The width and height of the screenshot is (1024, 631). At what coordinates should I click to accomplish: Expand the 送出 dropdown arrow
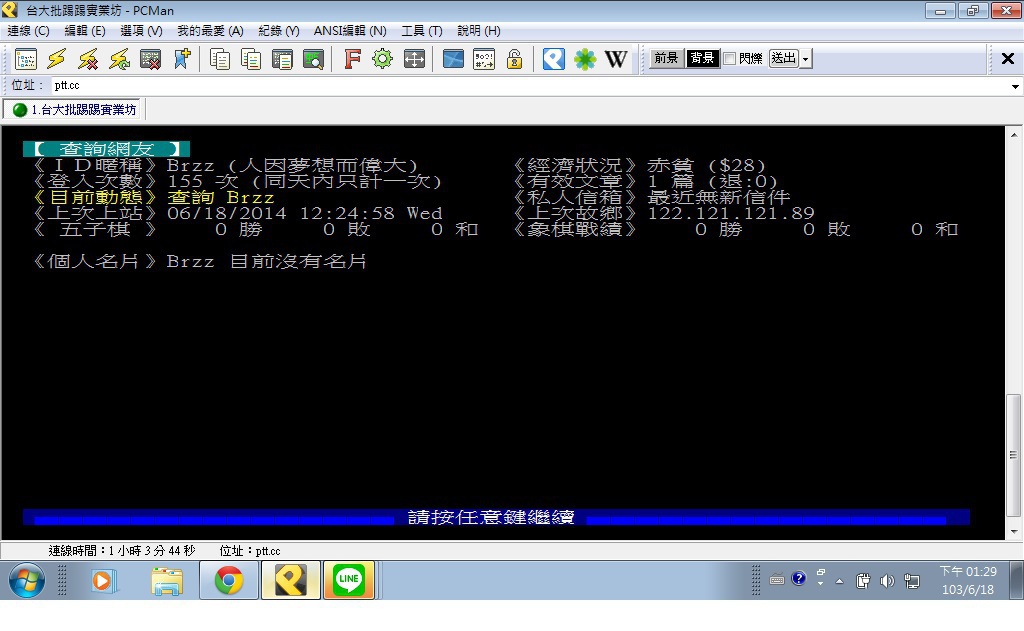[805, 58]
